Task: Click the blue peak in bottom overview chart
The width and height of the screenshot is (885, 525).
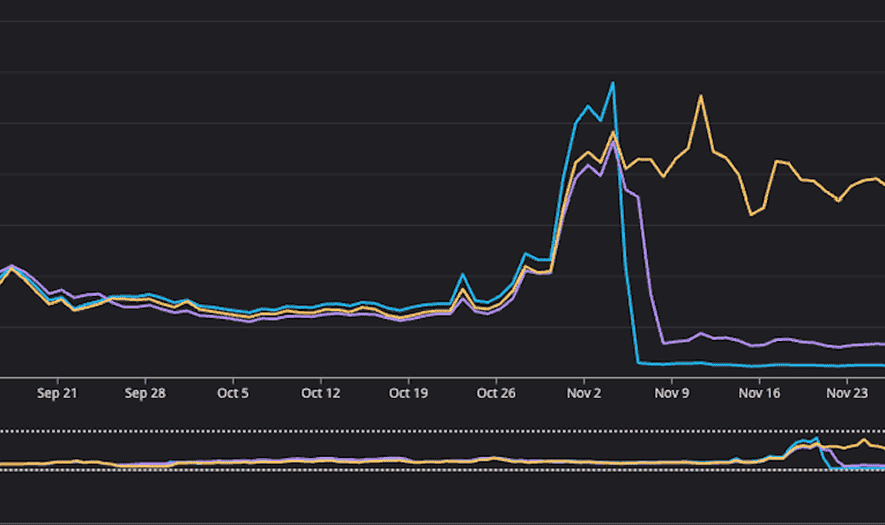Action: [816, 438]
